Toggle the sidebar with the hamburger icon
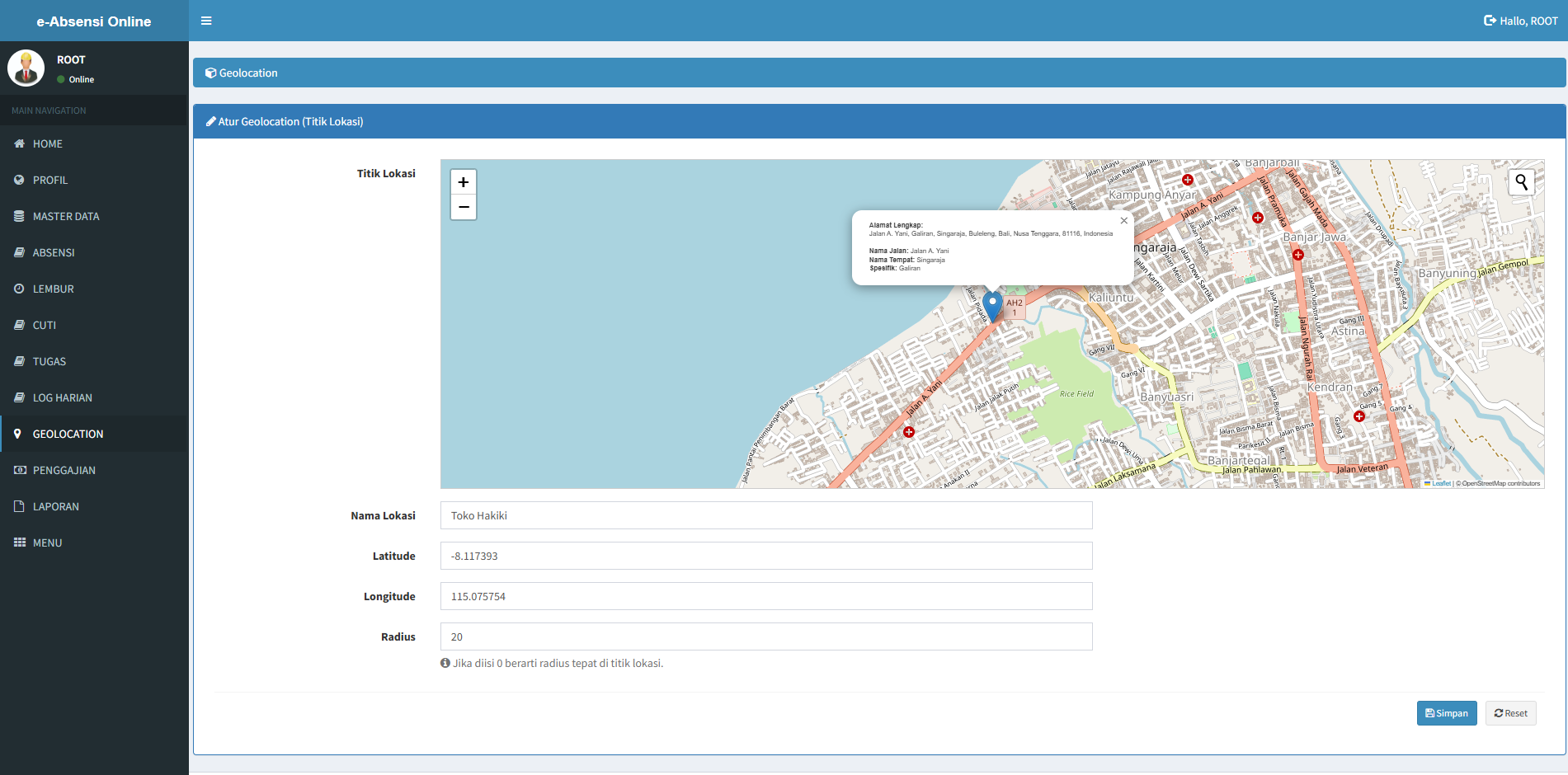1568x775 pixels. coord(206,21)
